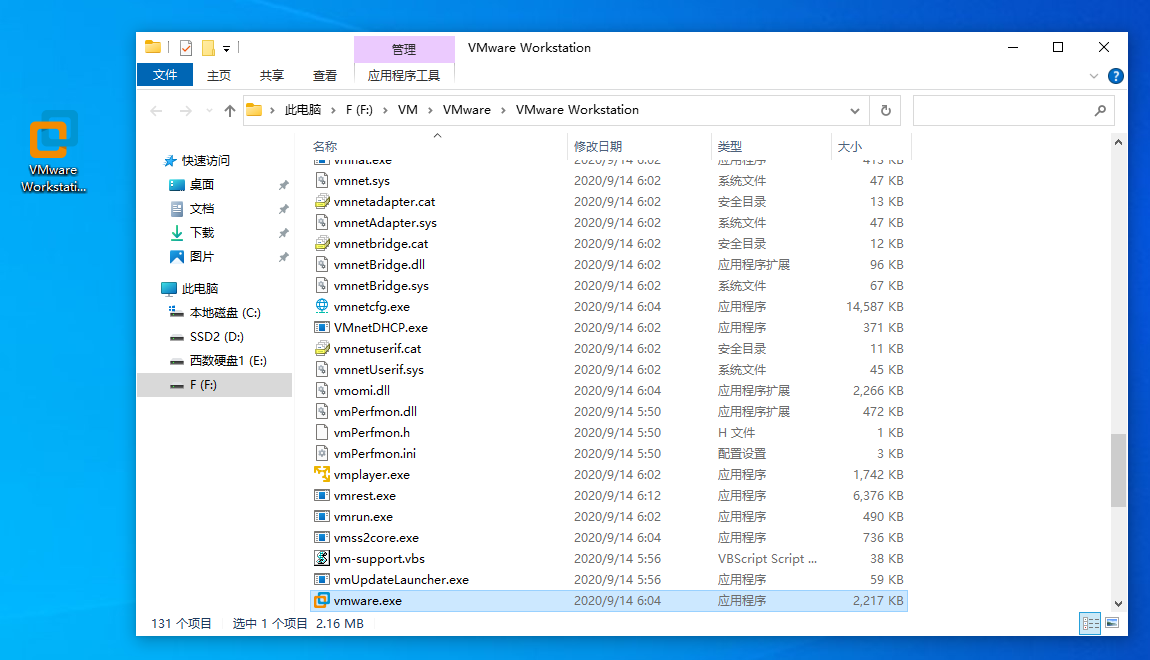Click the vmnetbridge.cat catalog icon
Viewport: 1150px width, 660px height.
321,243
